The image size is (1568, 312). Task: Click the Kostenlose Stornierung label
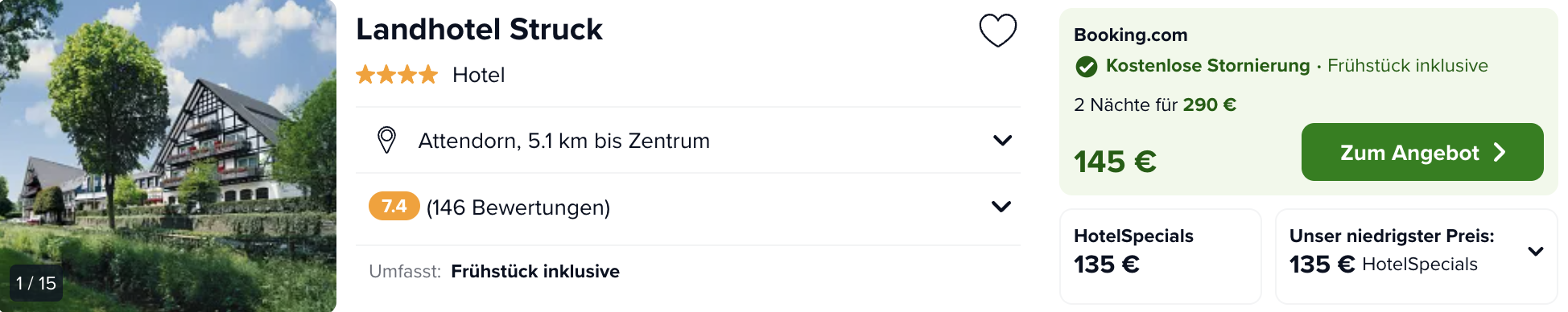click(1207, 66)
